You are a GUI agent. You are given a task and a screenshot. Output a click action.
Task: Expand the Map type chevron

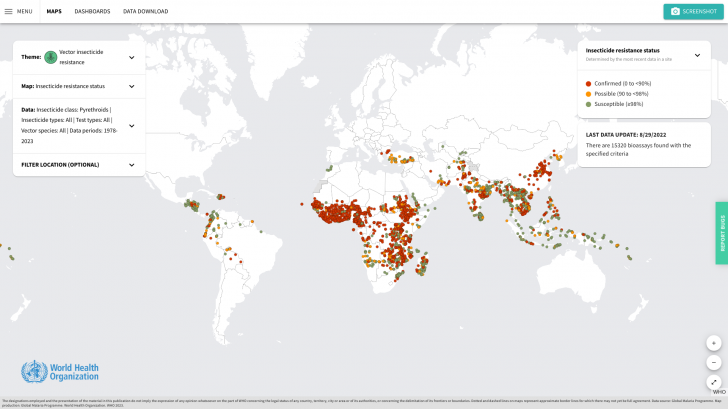tap(131, 86)
